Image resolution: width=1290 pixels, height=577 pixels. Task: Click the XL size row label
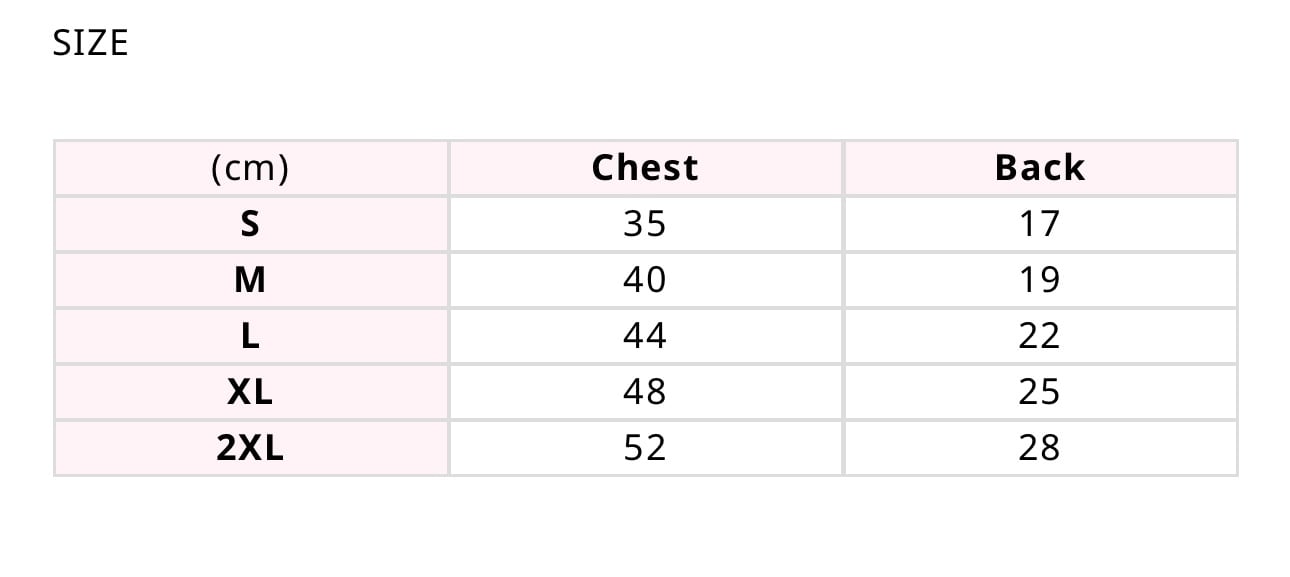coord(250,392)
